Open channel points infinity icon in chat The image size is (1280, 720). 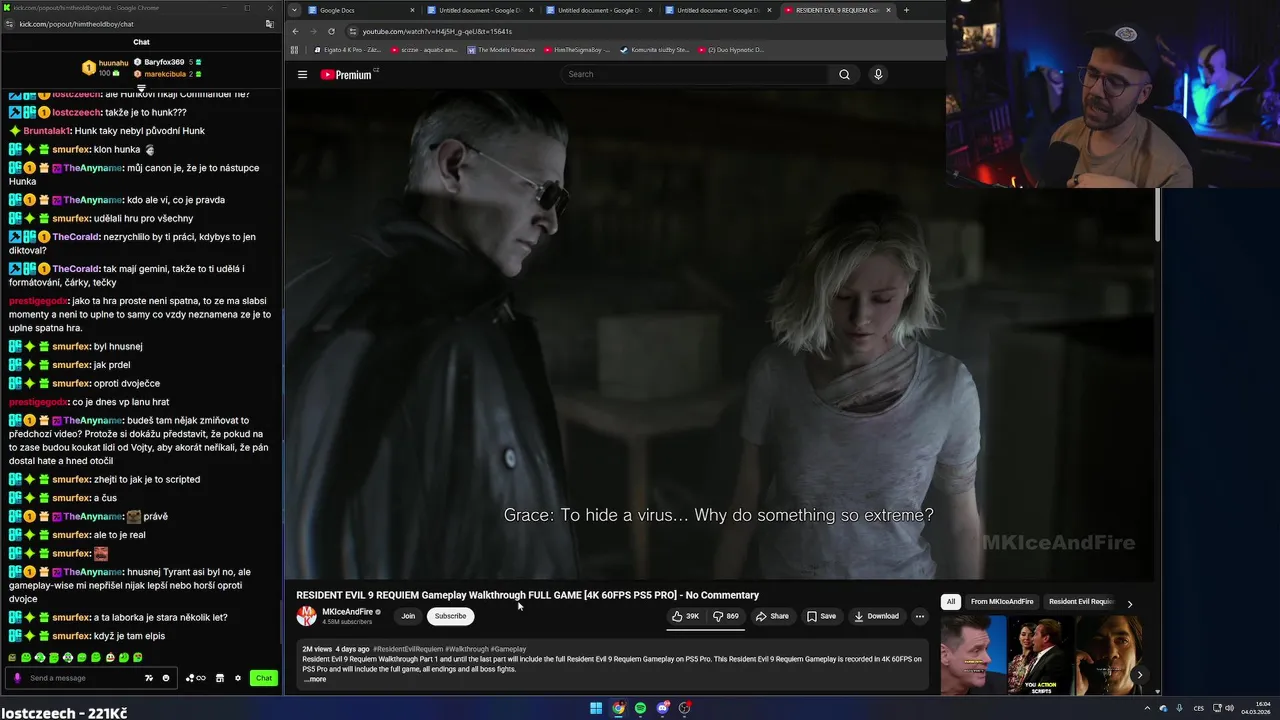pos(197,678)
